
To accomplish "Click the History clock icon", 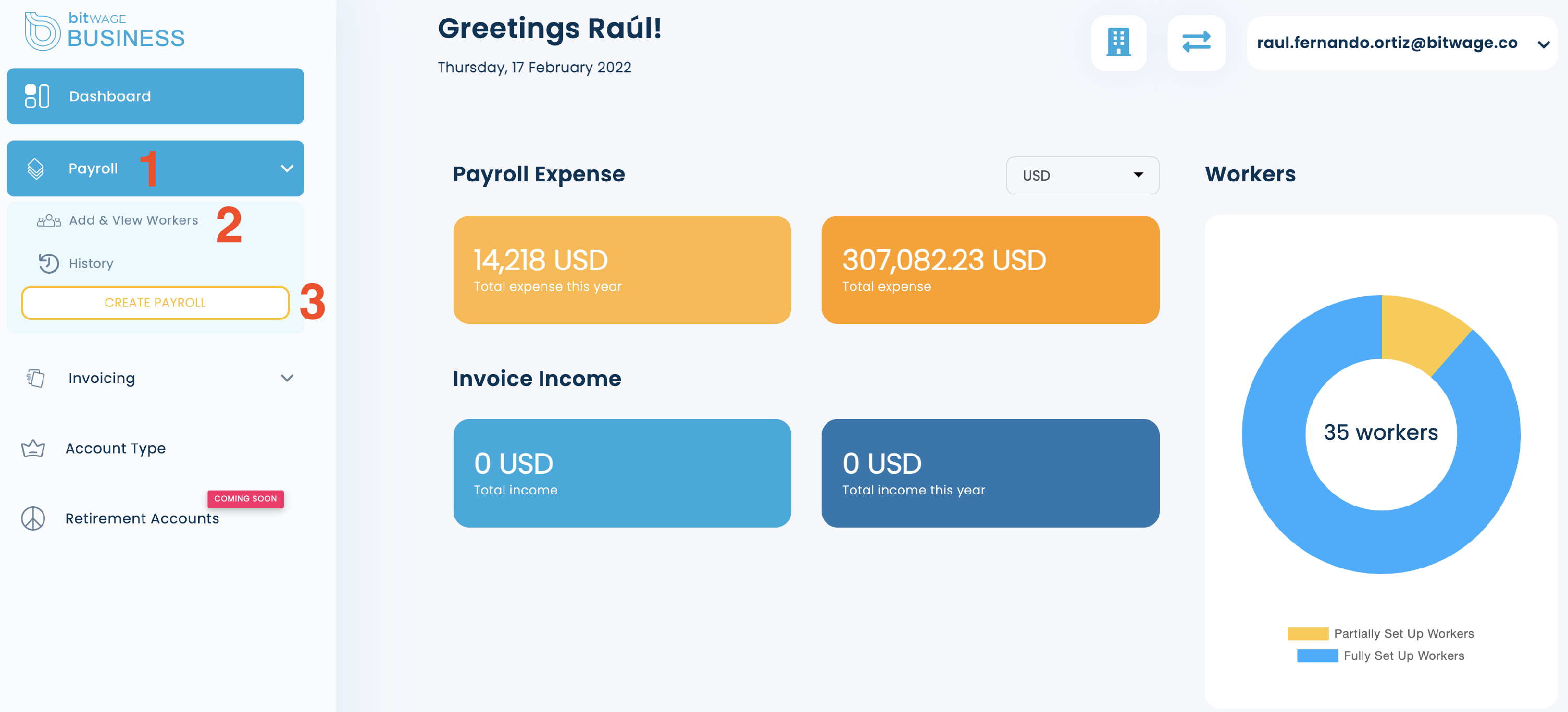I will pos(49,263).
